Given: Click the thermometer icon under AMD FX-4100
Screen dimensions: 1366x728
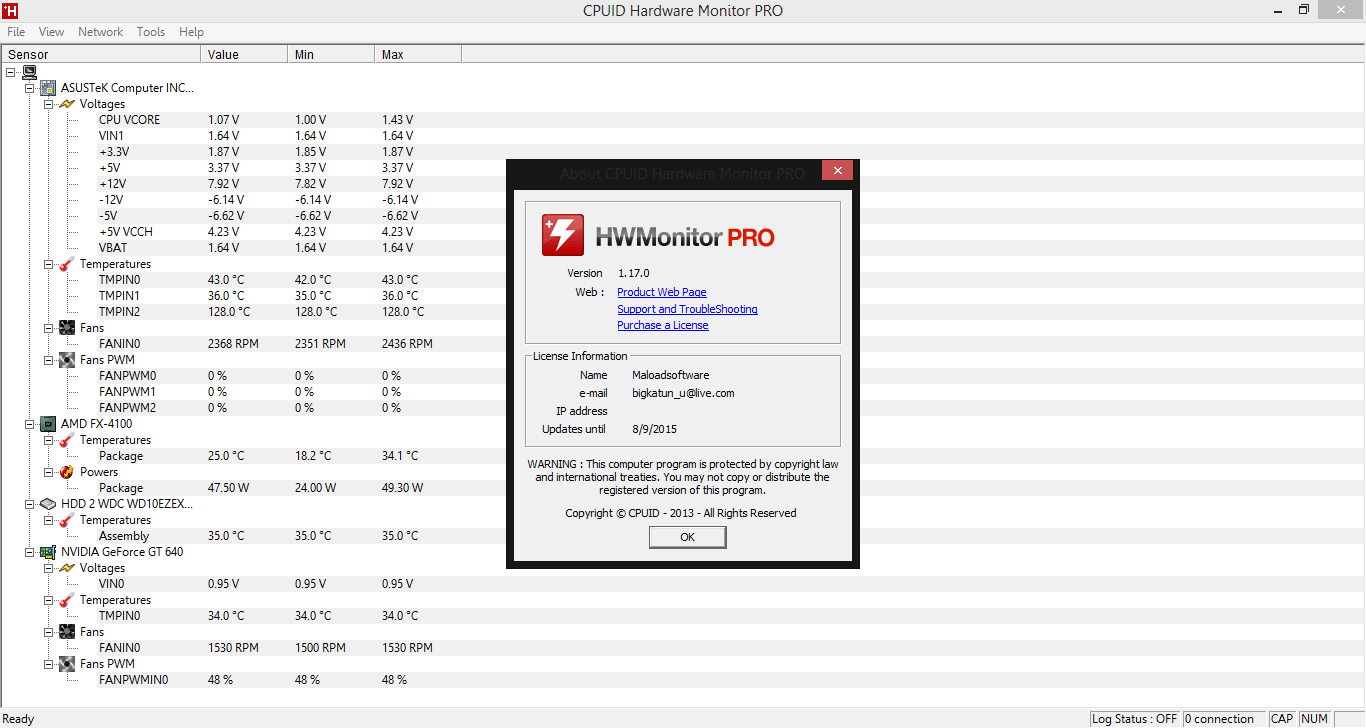Looking at the screenshot, I should coord(67,440).
